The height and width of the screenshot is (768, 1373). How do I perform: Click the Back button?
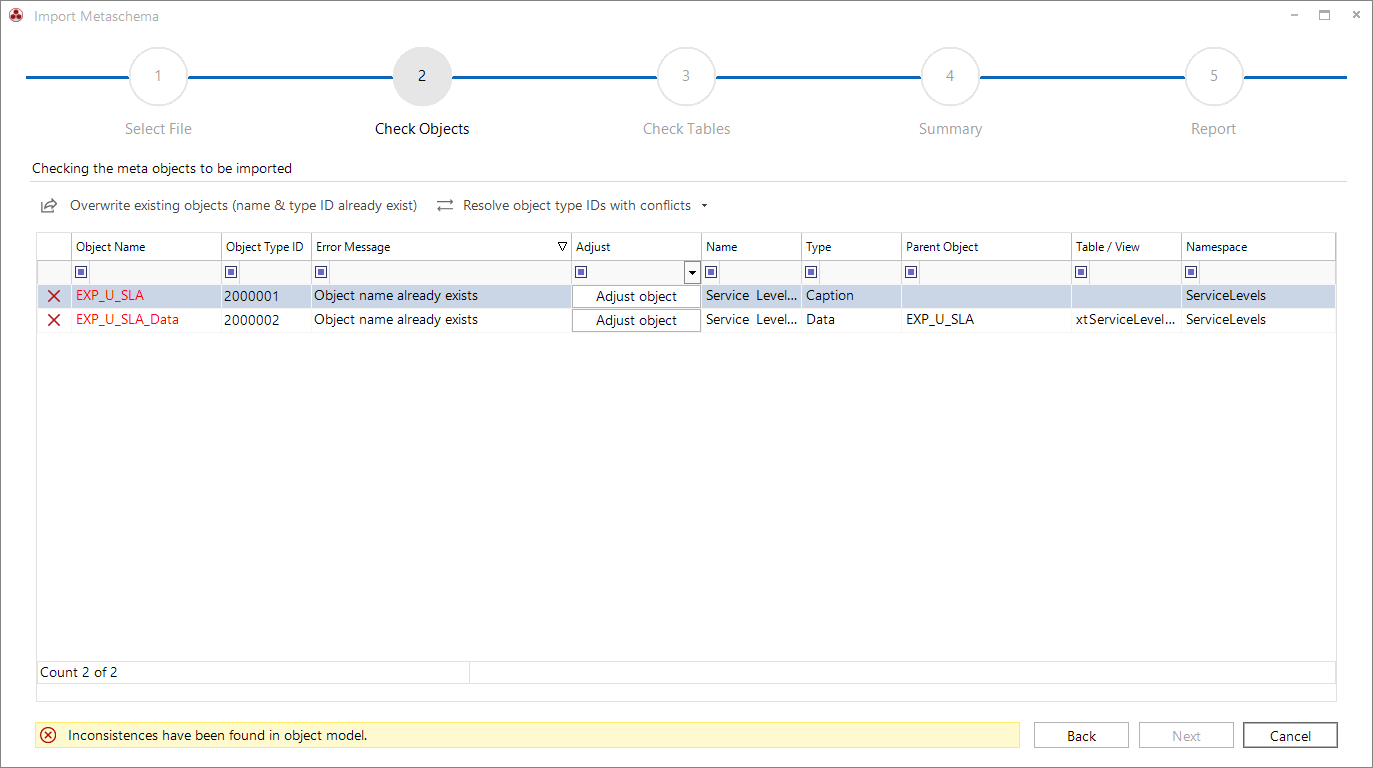(1081, 735)
